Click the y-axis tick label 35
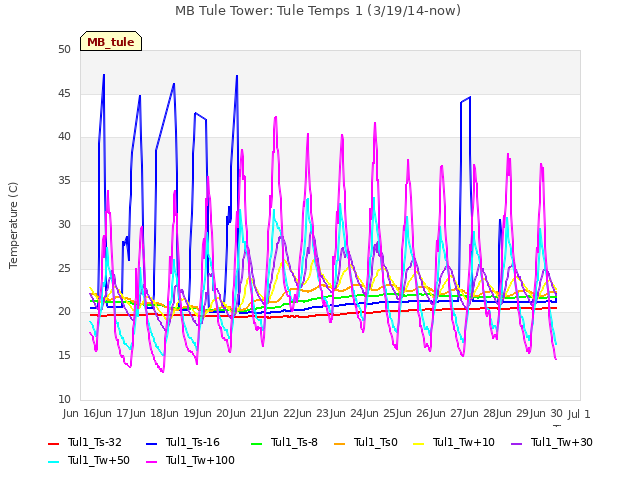The height and width of the screenshot is (480, 640). click(64, 180)
